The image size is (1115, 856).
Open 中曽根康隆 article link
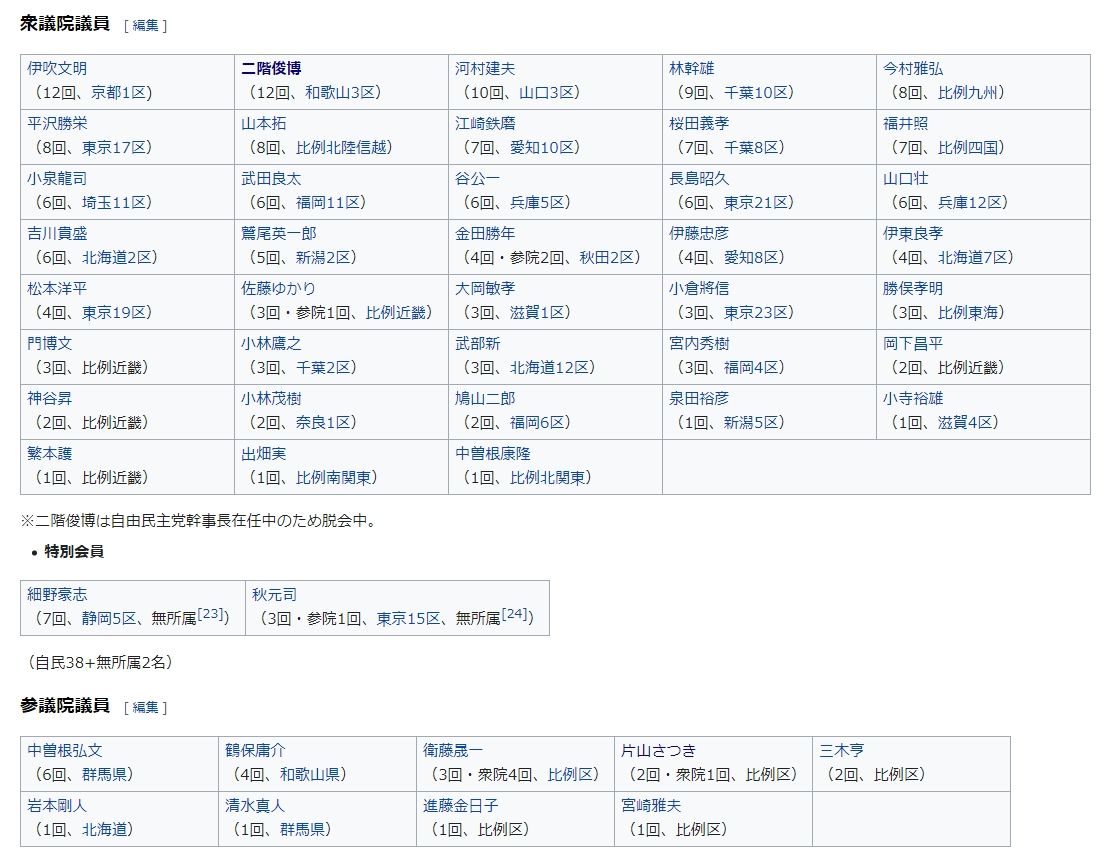(x=493, y=454)
